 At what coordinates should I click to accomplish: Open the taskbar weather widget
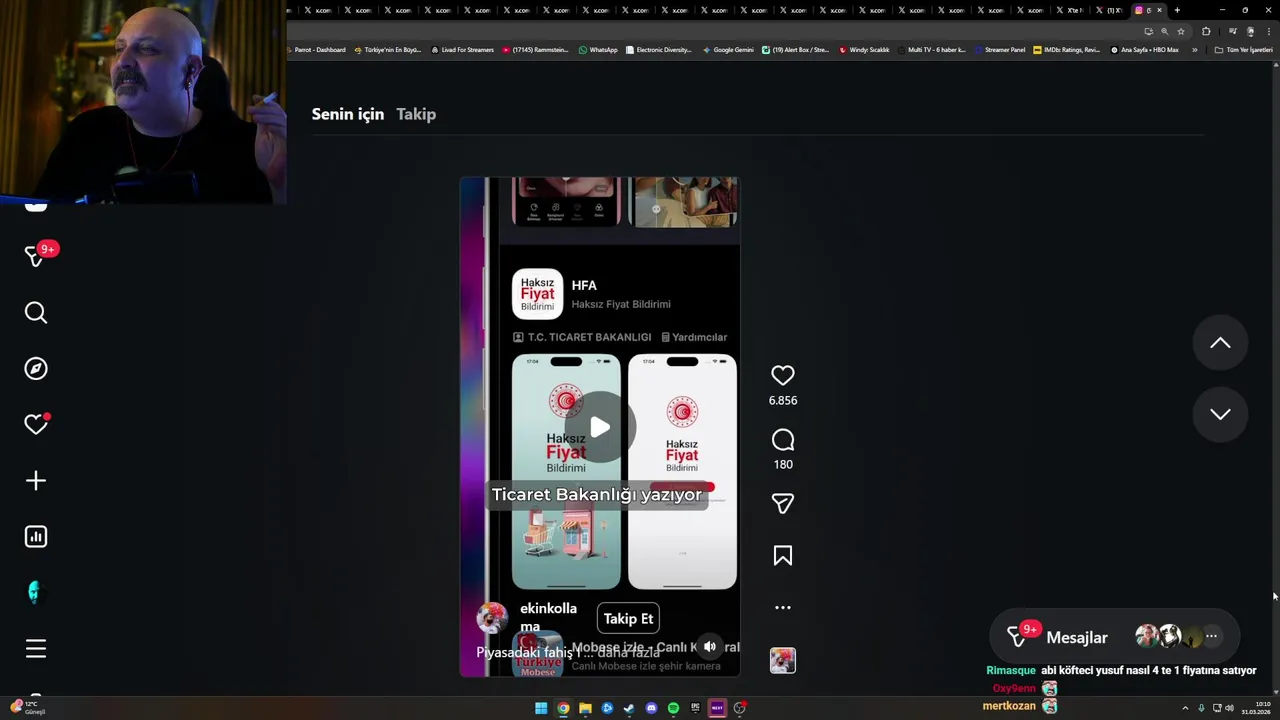coord(27,708)
